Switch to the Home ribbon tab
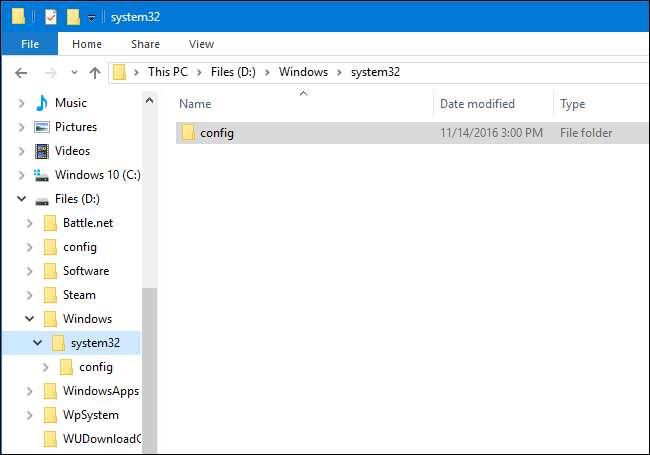This screenshot has height=455, width=650. (86, 44)
